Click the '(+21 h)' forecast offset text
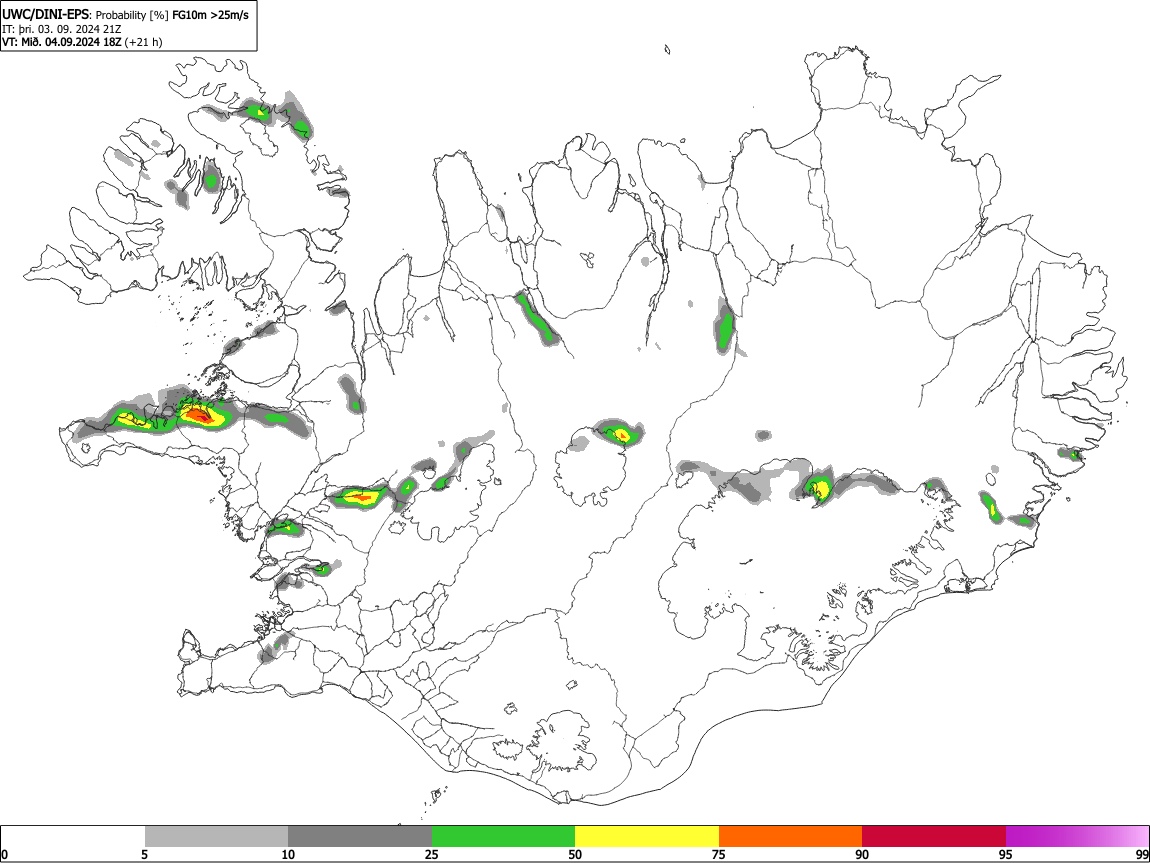The image size is (1150, 863). 144,42
